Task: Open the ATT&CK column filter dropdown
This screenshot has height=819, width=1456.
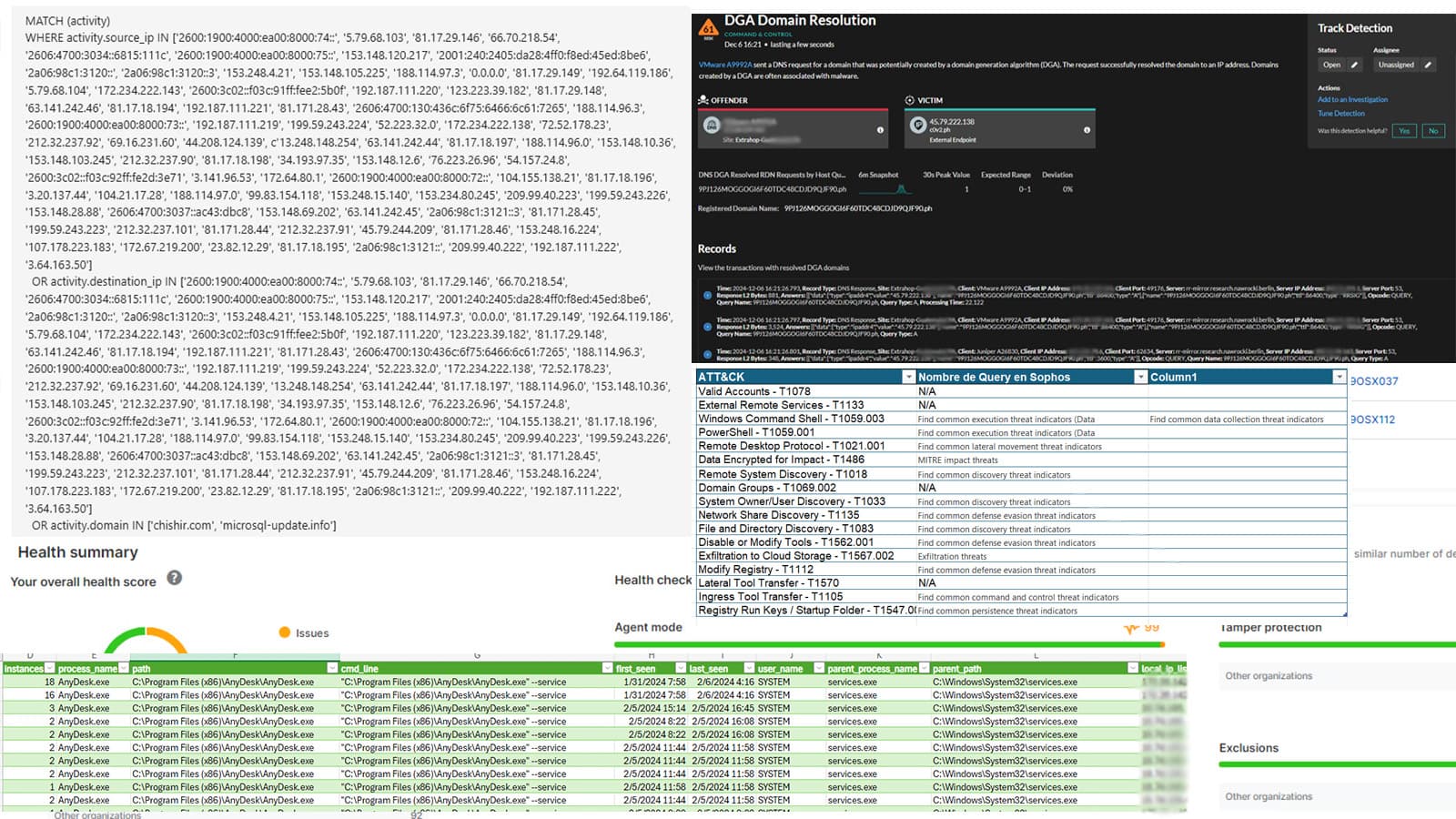Action: click(x=910, y=377)
